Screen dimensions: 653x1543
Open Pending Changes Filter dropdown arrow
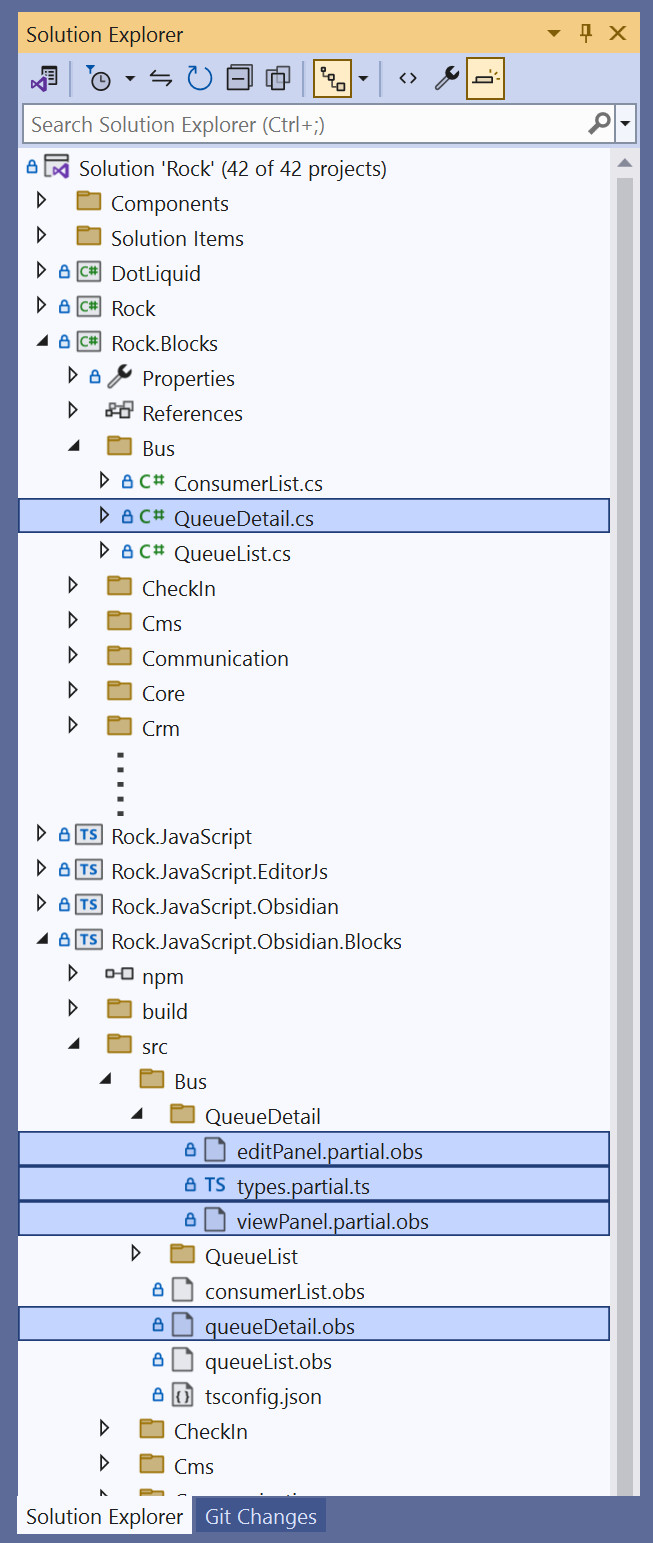coord(130,79)
